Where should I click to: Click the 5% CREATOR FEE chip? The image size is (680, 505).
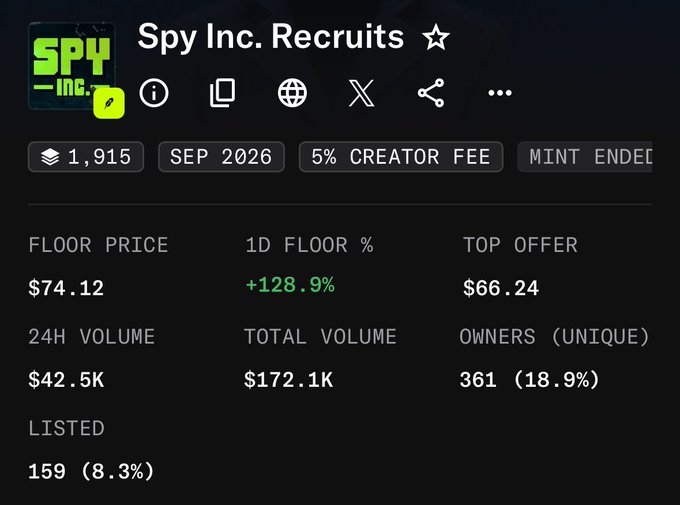pos(401,157)
